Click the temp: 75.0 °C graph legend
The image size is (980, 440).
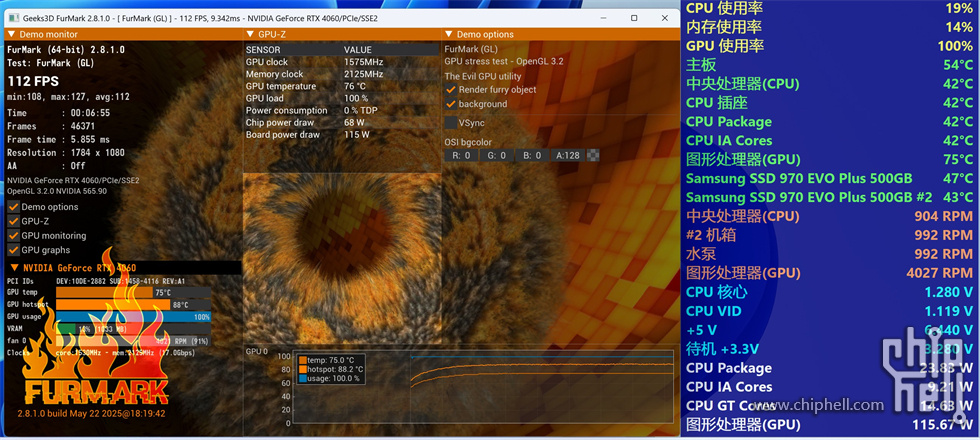[326, 360]
